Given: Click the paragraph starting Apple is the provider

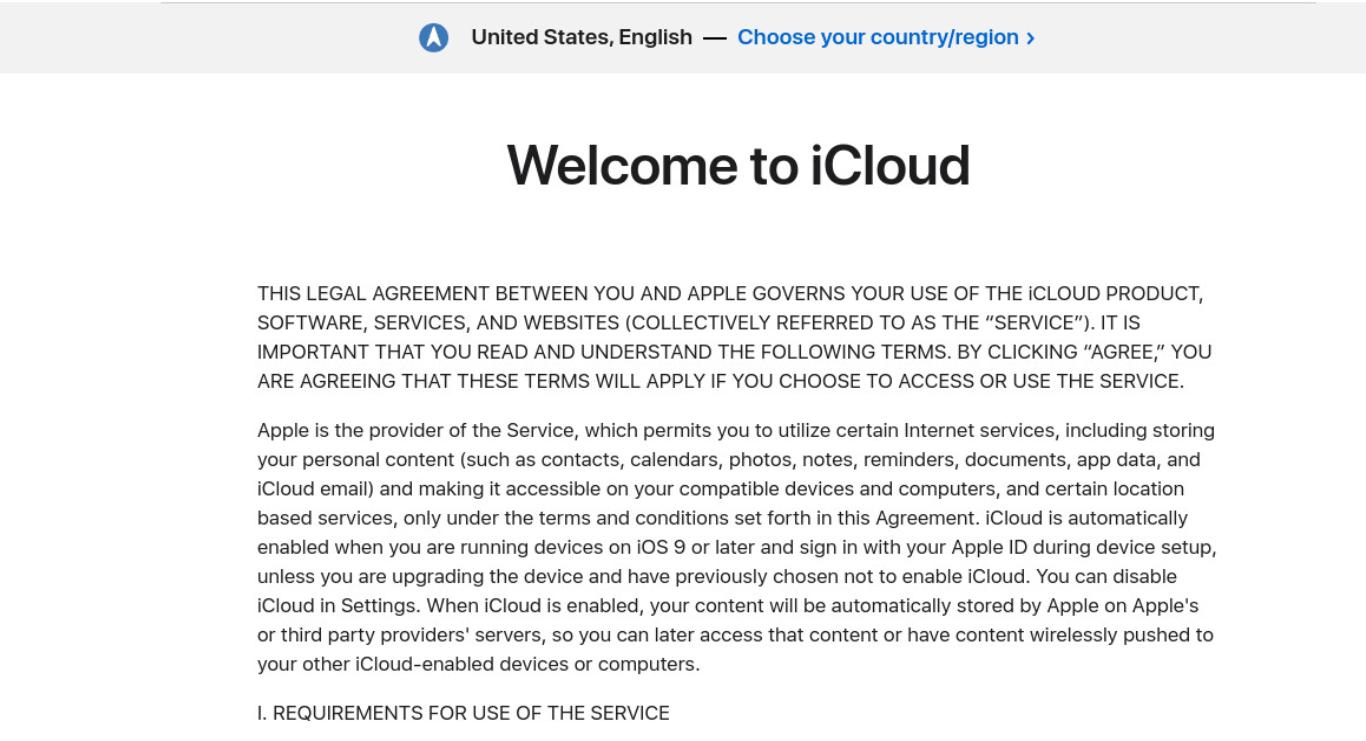Looking at the screenshot, I should tap(737, 548).
